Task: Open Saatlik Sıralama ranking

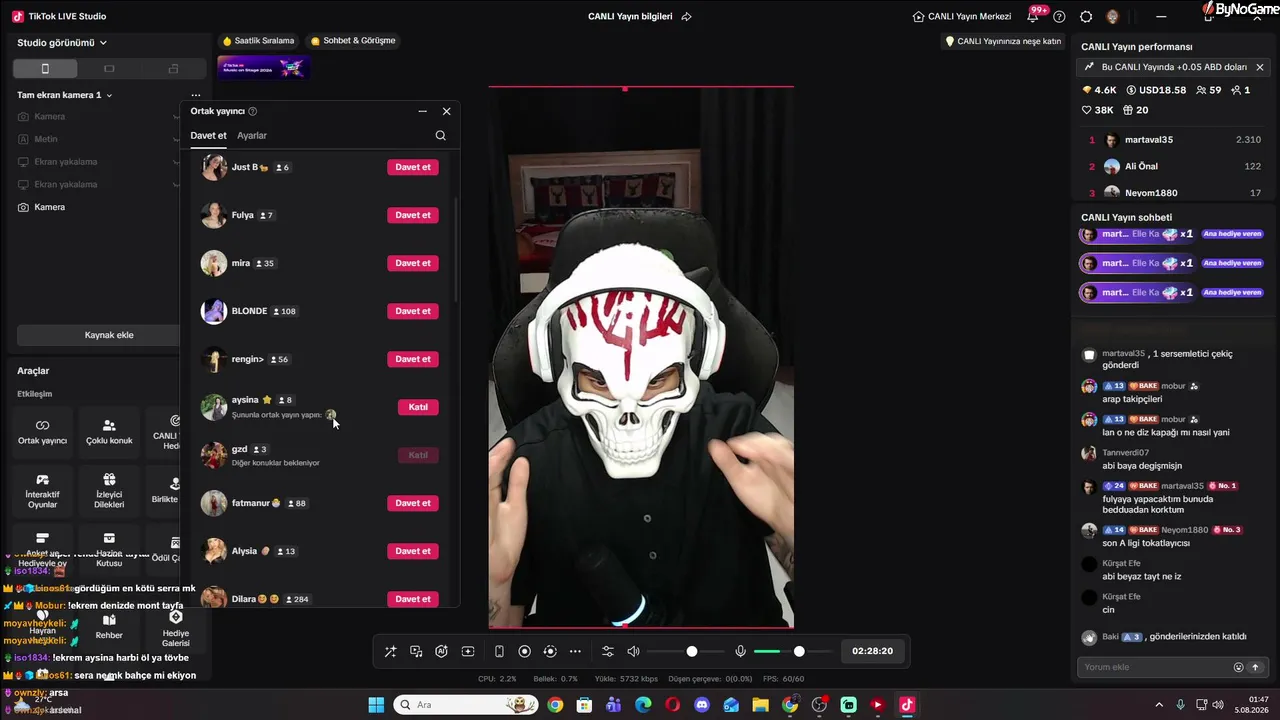Action: click(258, 41)
